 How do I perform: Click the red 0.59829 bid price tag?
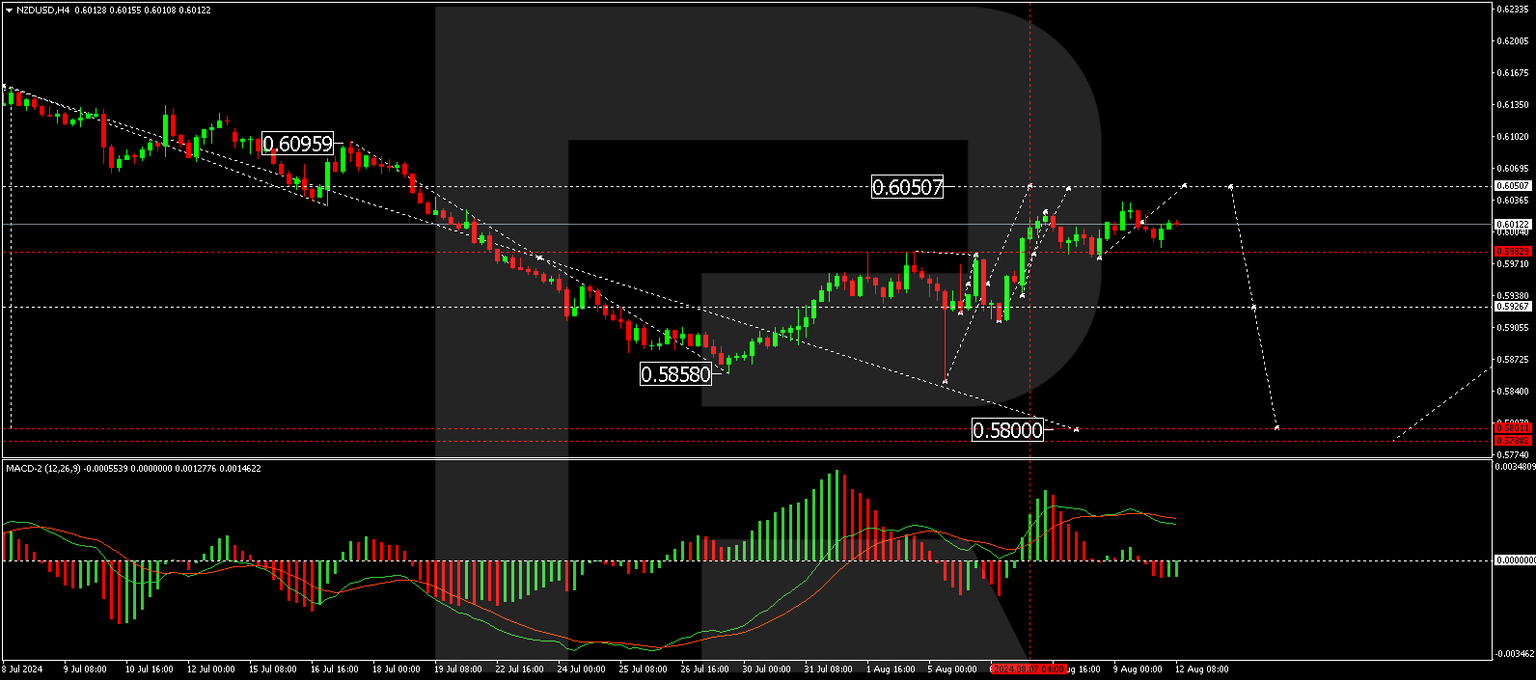tap(1513, 252)
